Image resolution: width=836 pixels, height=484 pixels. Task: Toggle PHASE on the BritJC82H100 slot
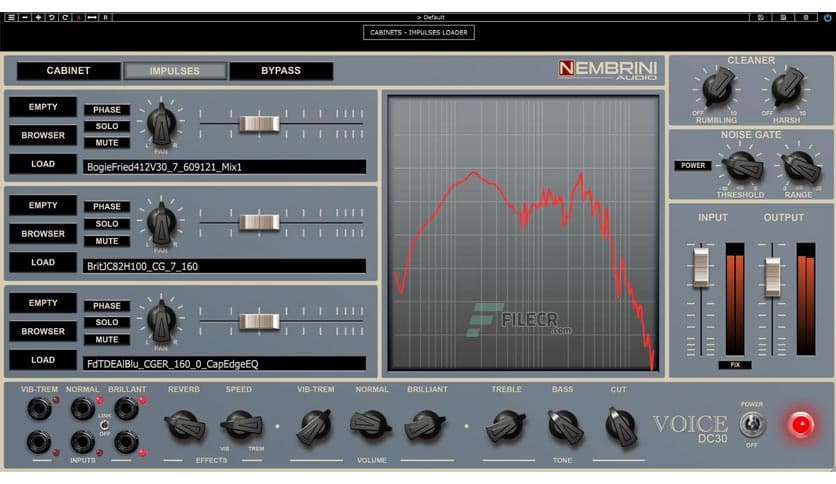tap(107, 207)
